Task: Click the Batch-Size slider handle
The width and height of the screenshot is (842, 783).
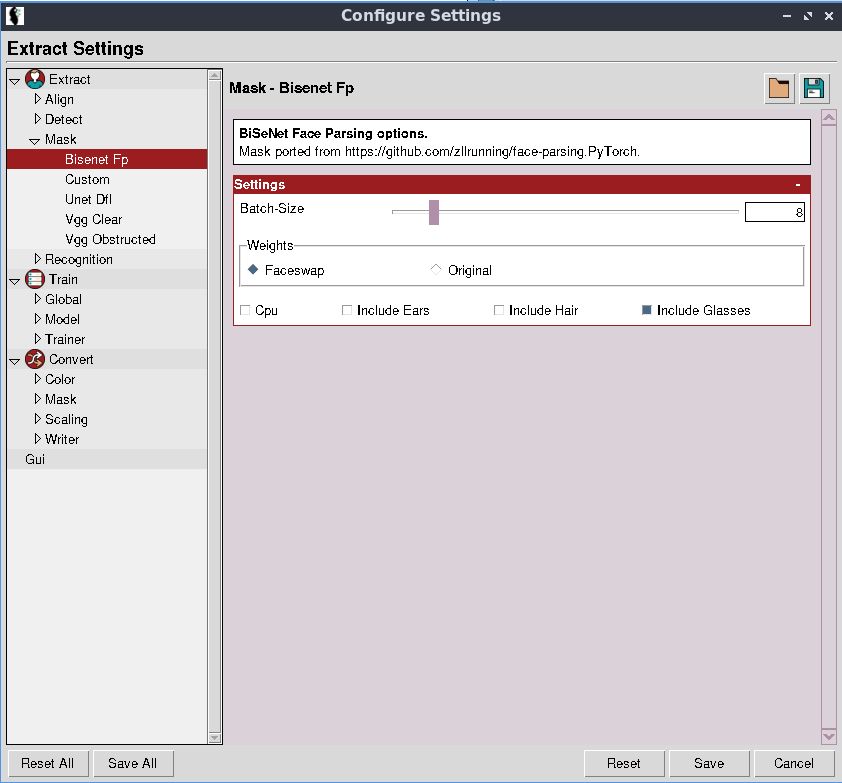Action: point(434,212)
